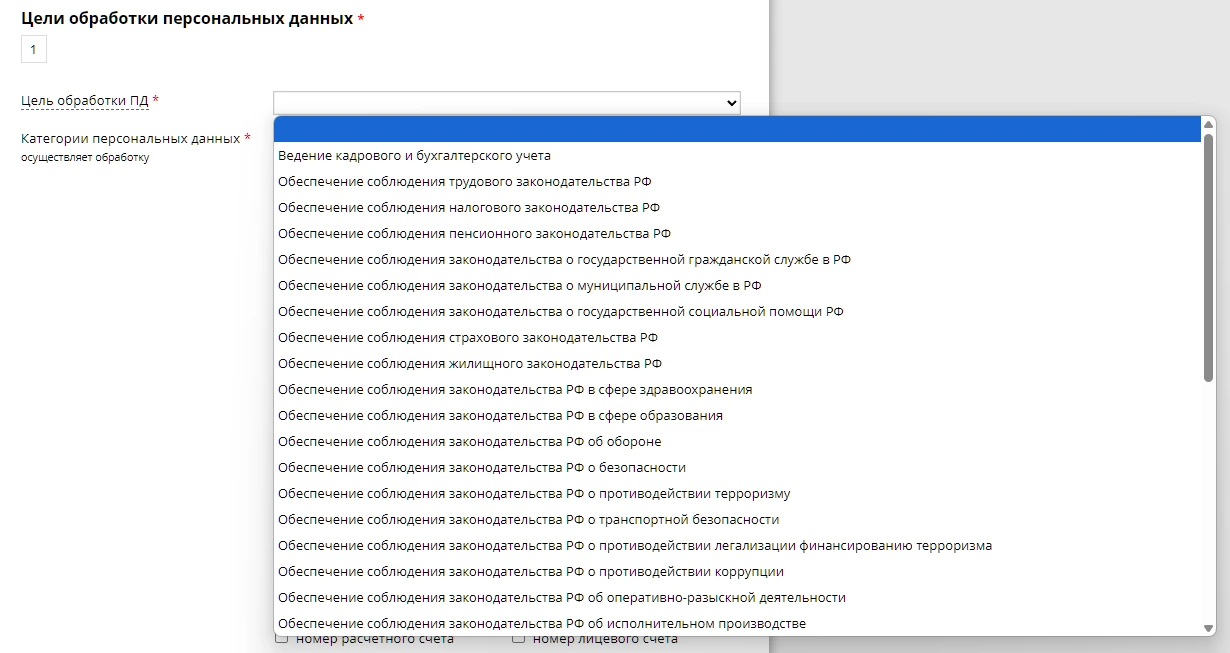Choose the страхового законодательства РФ option
The image size is (1230, 653).
(468, 338)
